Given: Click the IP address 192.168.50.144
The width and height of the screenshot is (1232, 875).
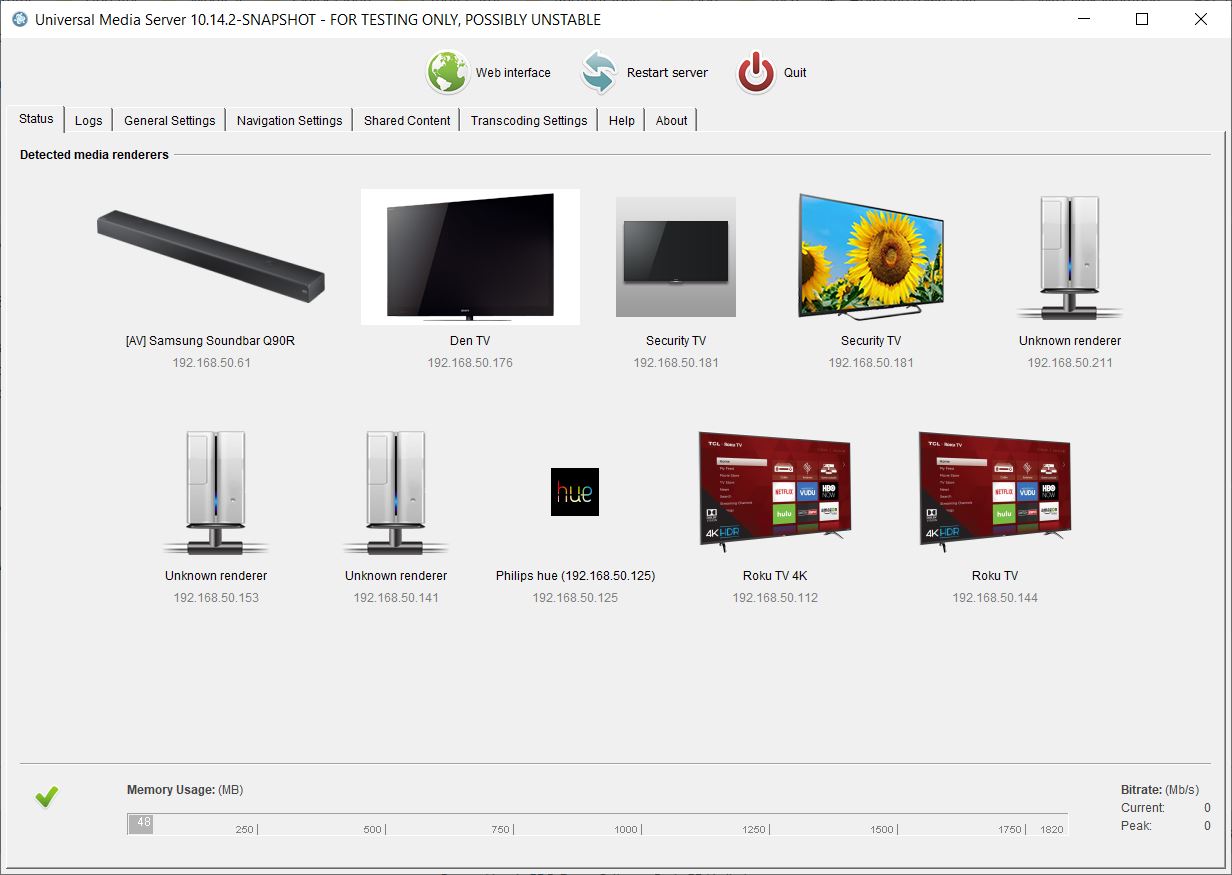Looking at the screenshot, I should [x=995, y=598].
